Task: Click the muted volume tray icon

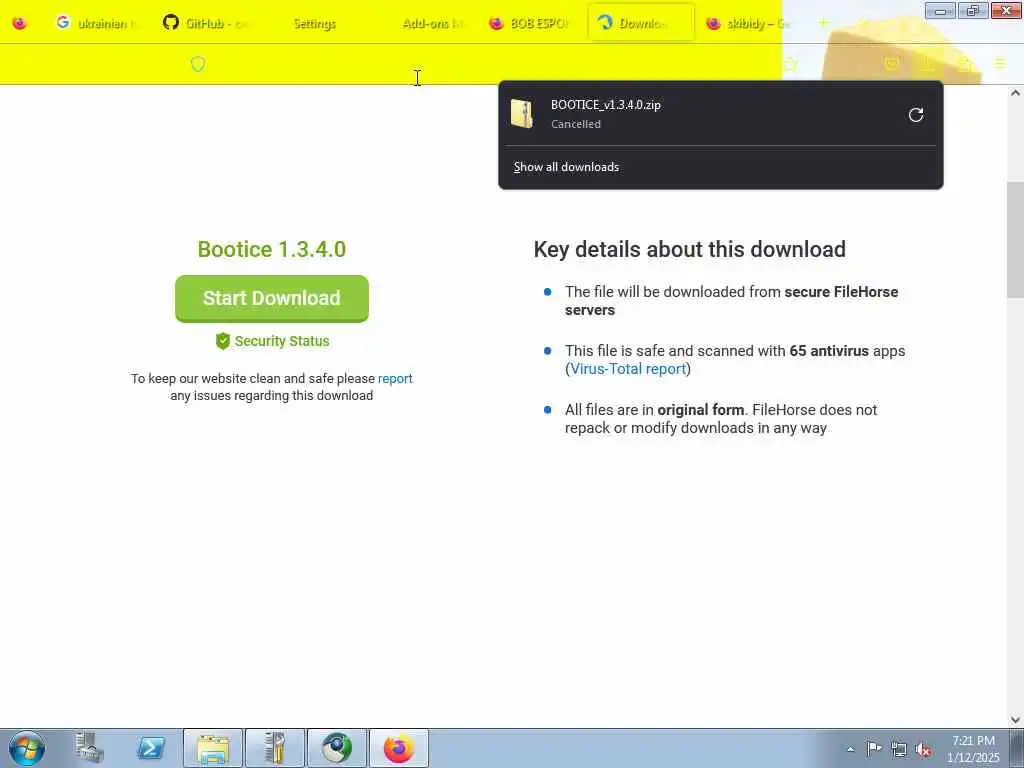Action: tap(923, 749)
